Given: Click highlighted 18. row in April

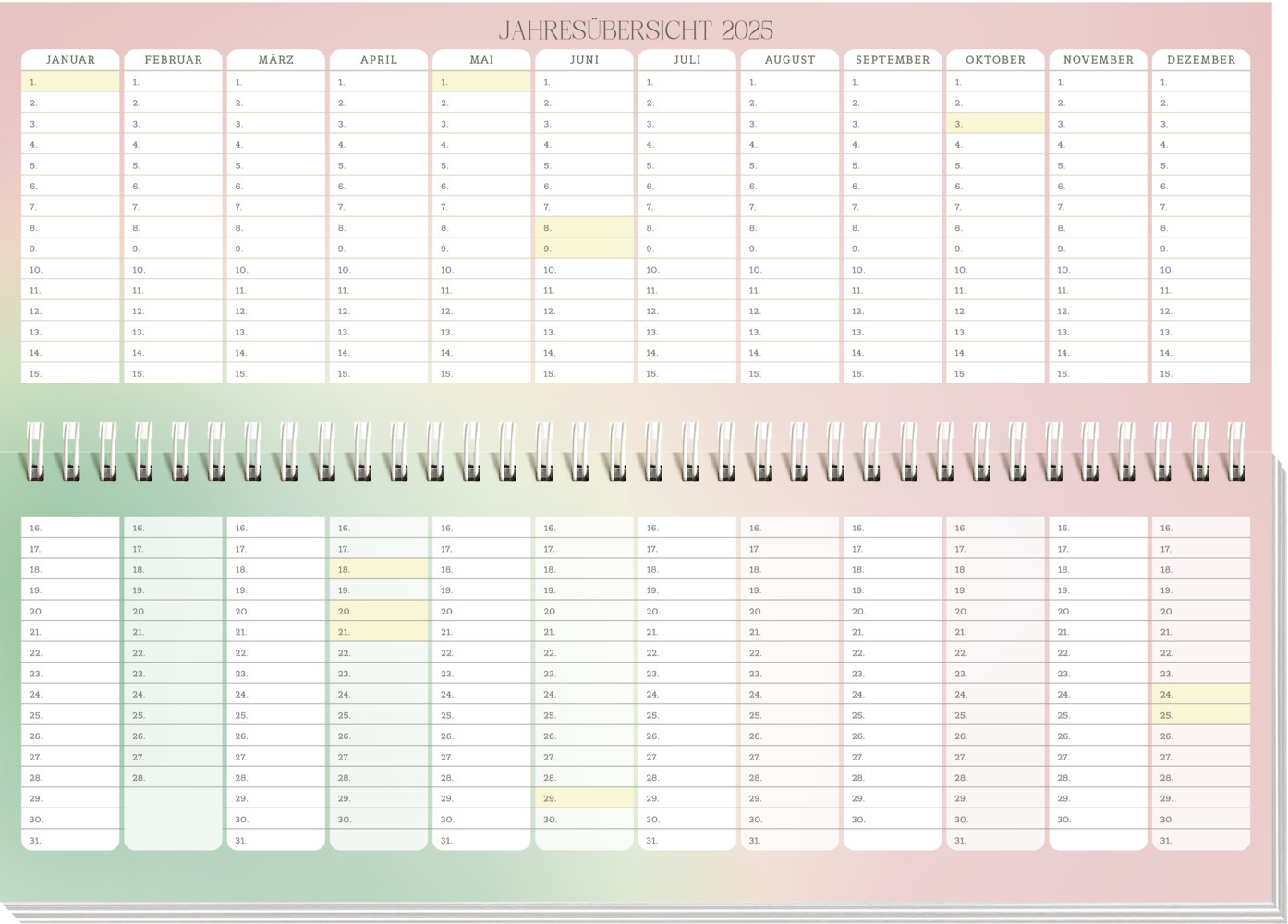Looking at the screenshot, I should 379,570.
